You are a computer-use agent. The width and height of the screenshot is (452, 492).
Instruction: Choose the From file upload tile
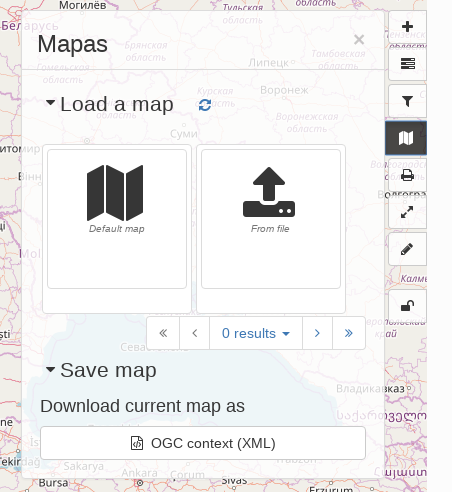coord(271,219)
